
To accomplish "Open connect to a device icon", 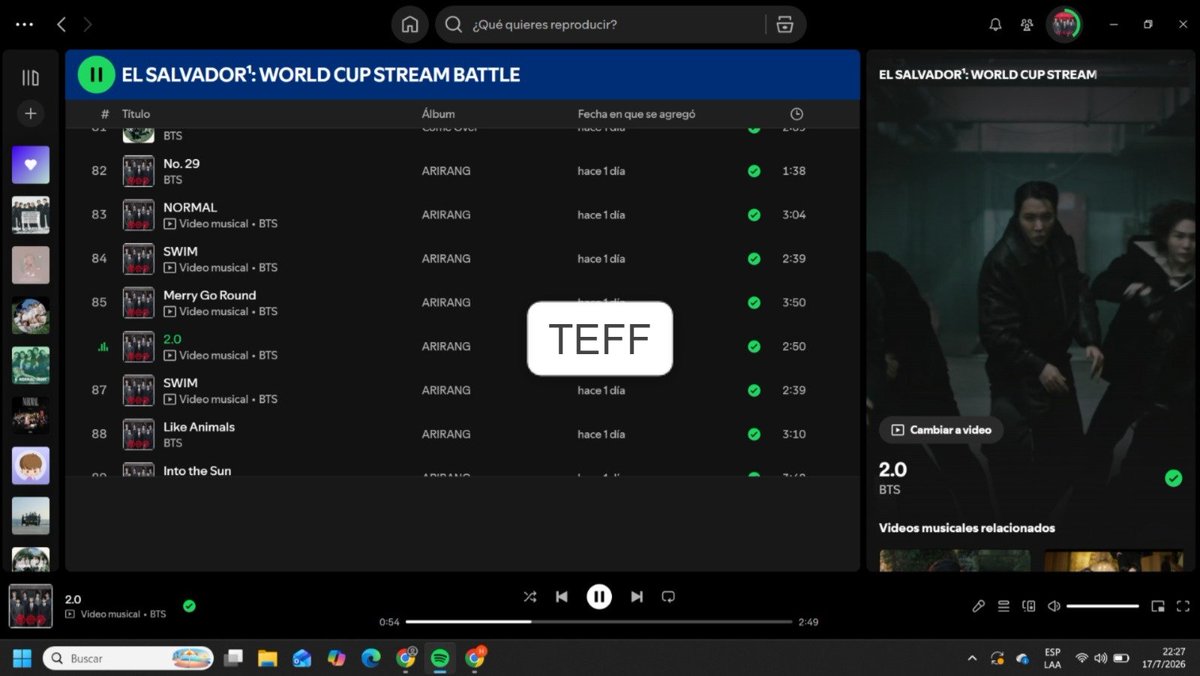I will coord(1029,606).
